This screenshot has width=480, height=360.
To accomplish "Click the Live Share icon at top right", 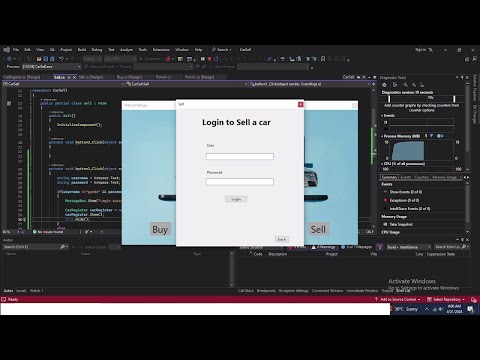I will tap(467, 59).
